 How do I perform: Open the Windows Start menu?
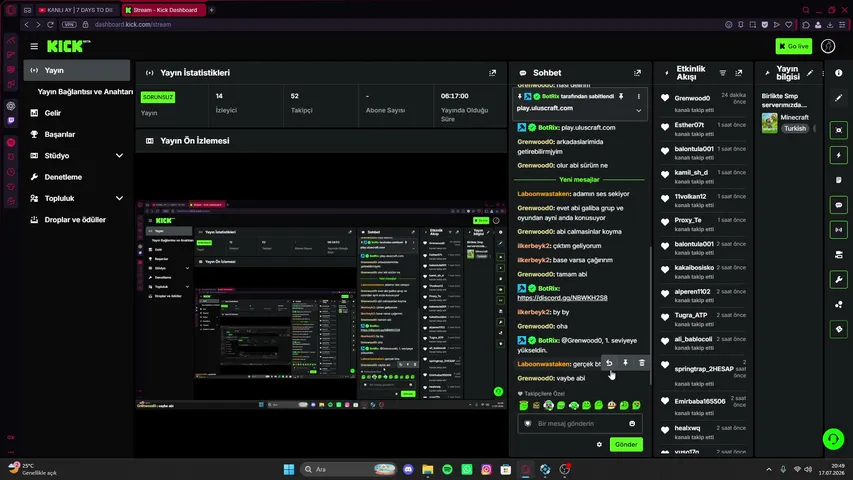pos(289,469)
